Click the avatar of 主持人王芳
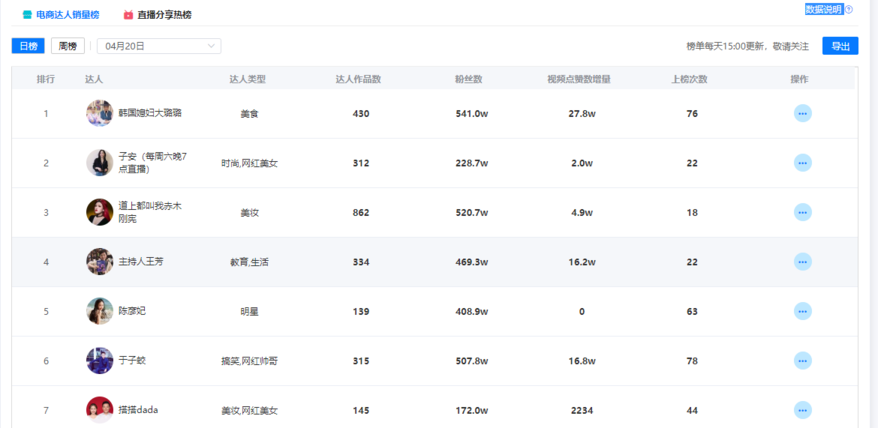878x428 pixels. [x=99, y=262]
